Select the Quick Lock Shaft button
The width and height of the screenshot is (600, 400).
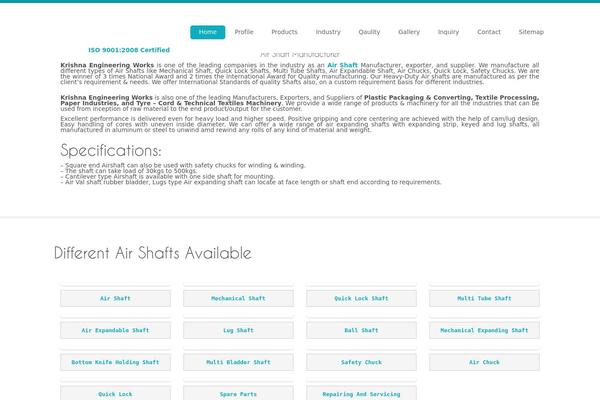361,298
